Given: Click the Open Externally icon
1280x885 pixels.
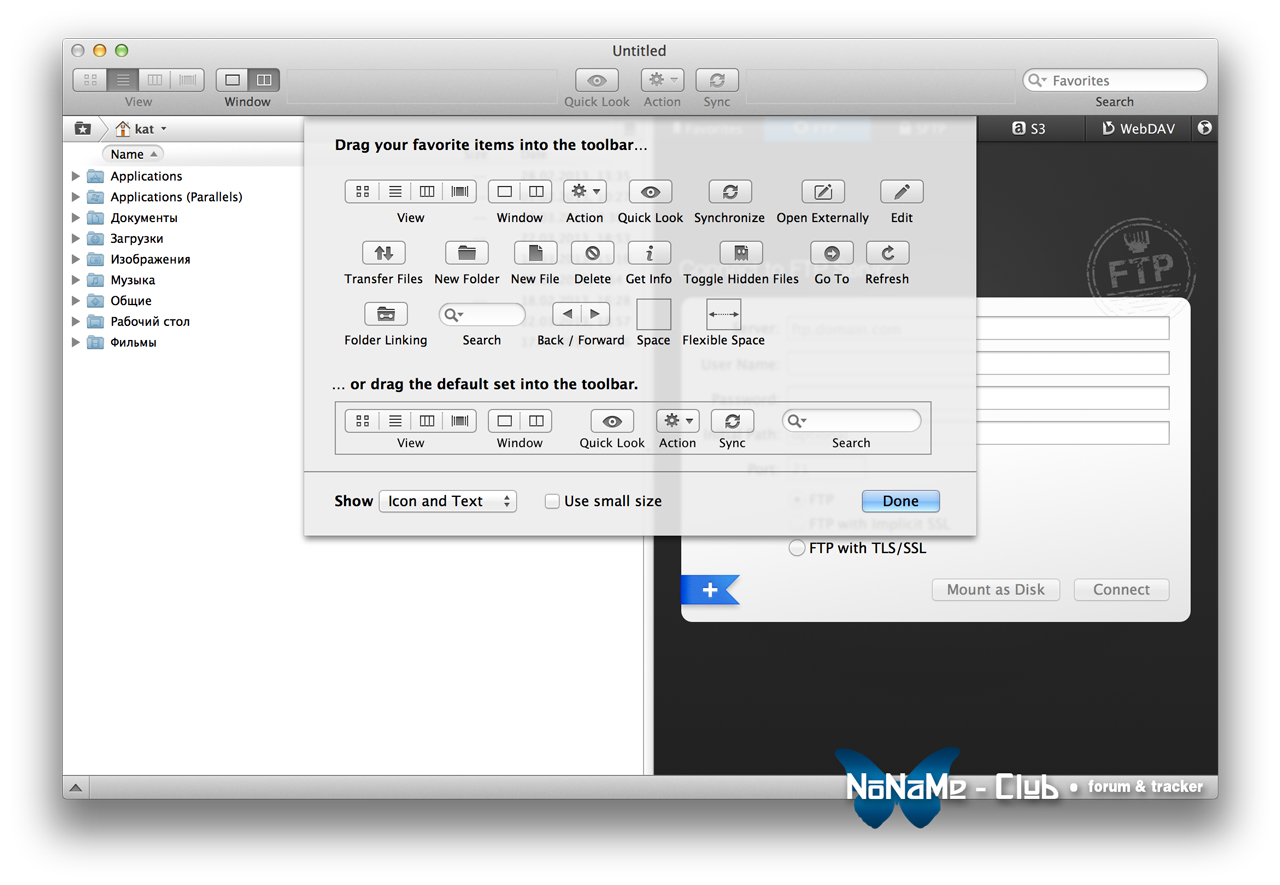Looking at the screenshot, I should click(x=822, y=192).
